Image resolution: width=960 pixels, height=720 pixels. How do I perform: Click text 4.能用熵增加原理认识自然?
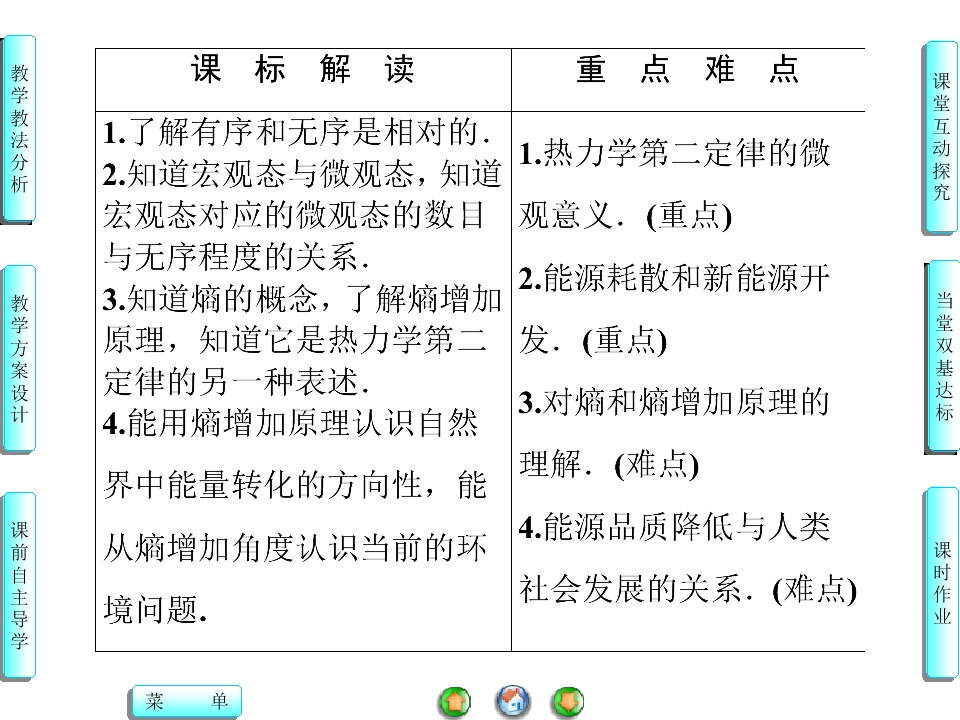(290, 423)
